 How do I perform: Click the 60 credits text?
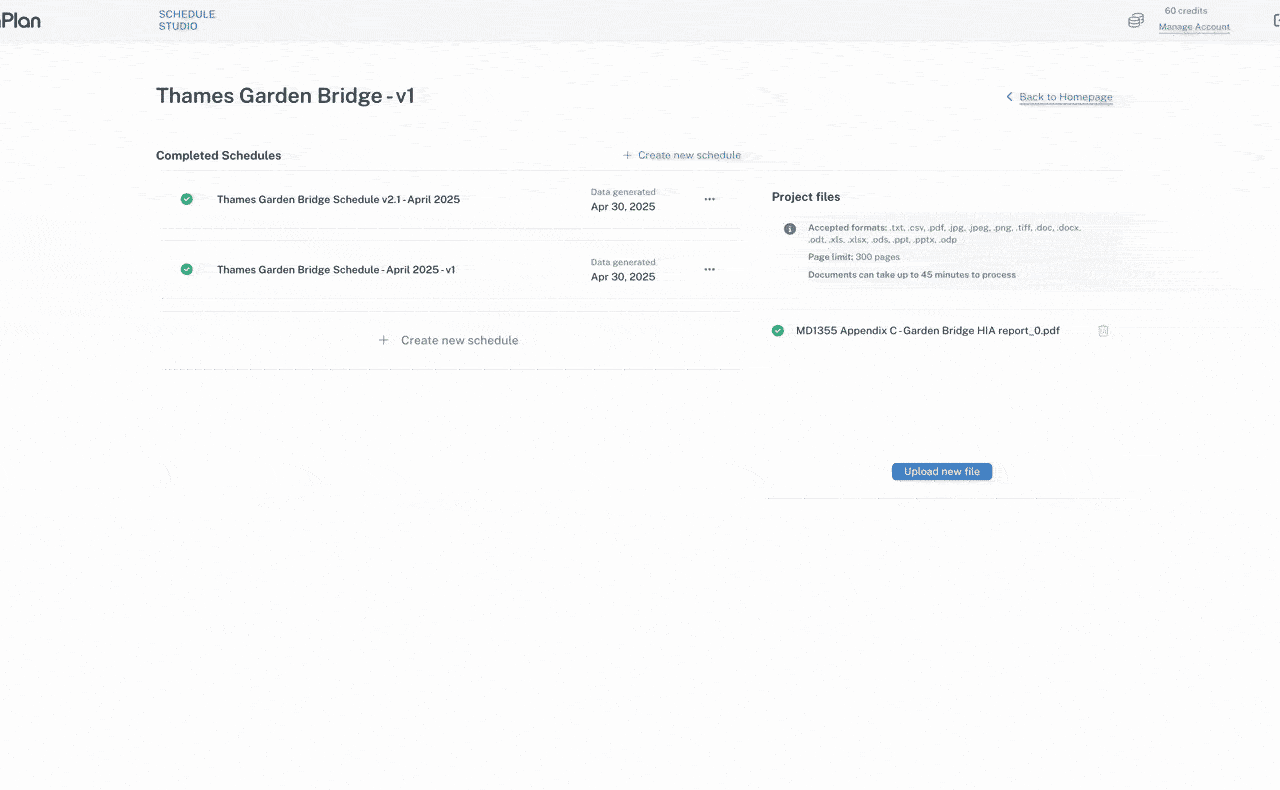tap(1185, 11)
